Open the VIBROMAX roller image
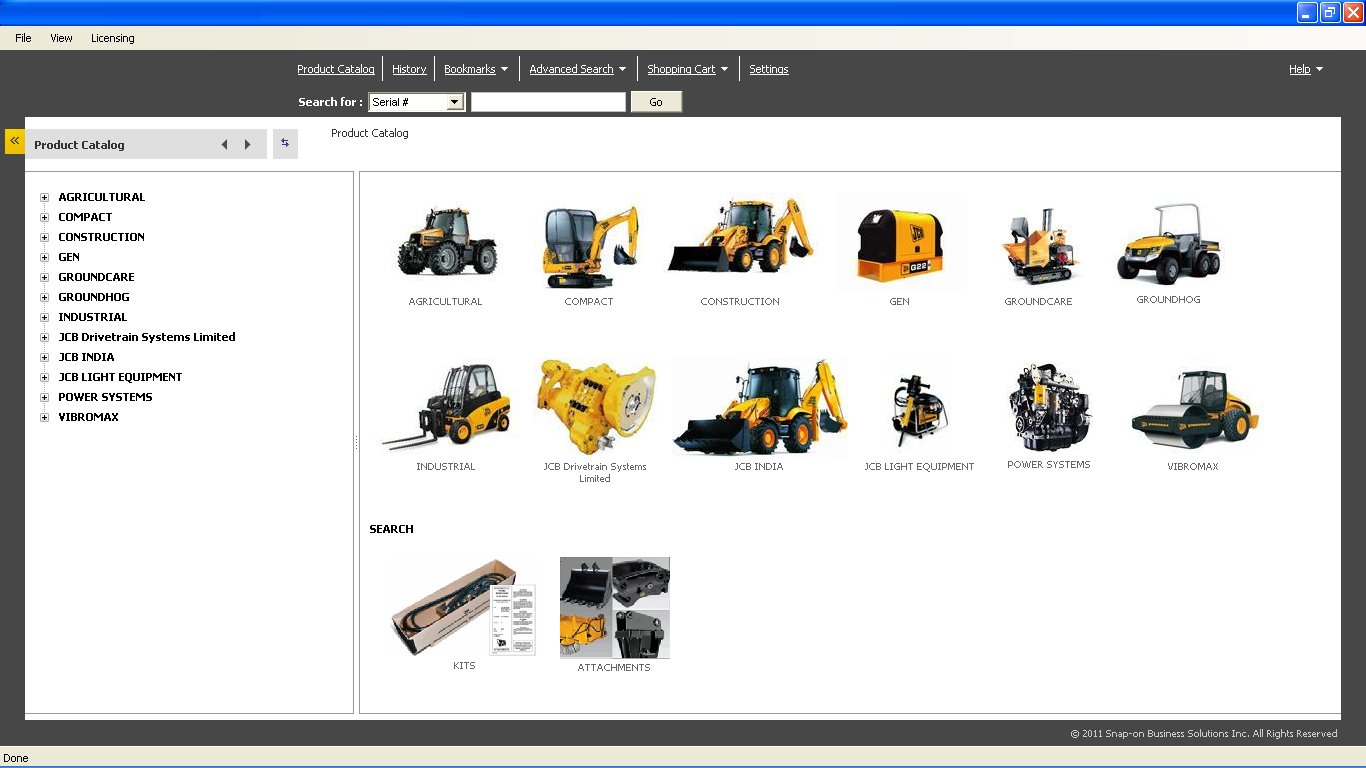1366x768 pixels. click(x=1193, y=410)
